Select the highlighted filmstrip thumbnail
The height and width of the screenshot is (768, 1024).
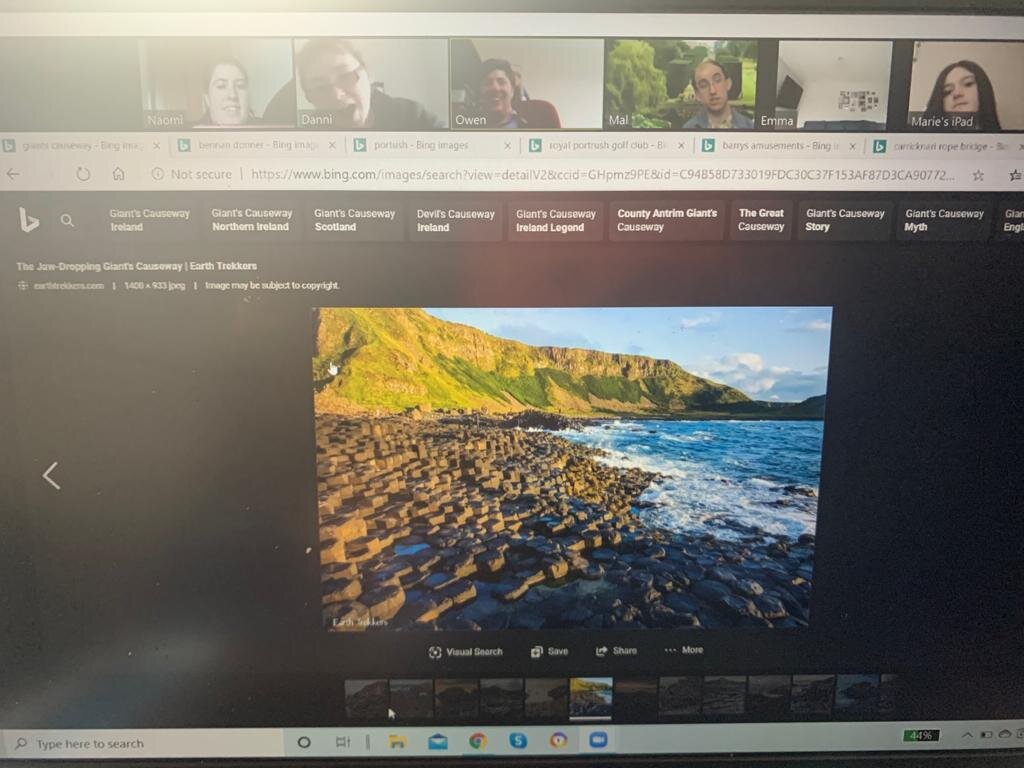click(590, 697)
